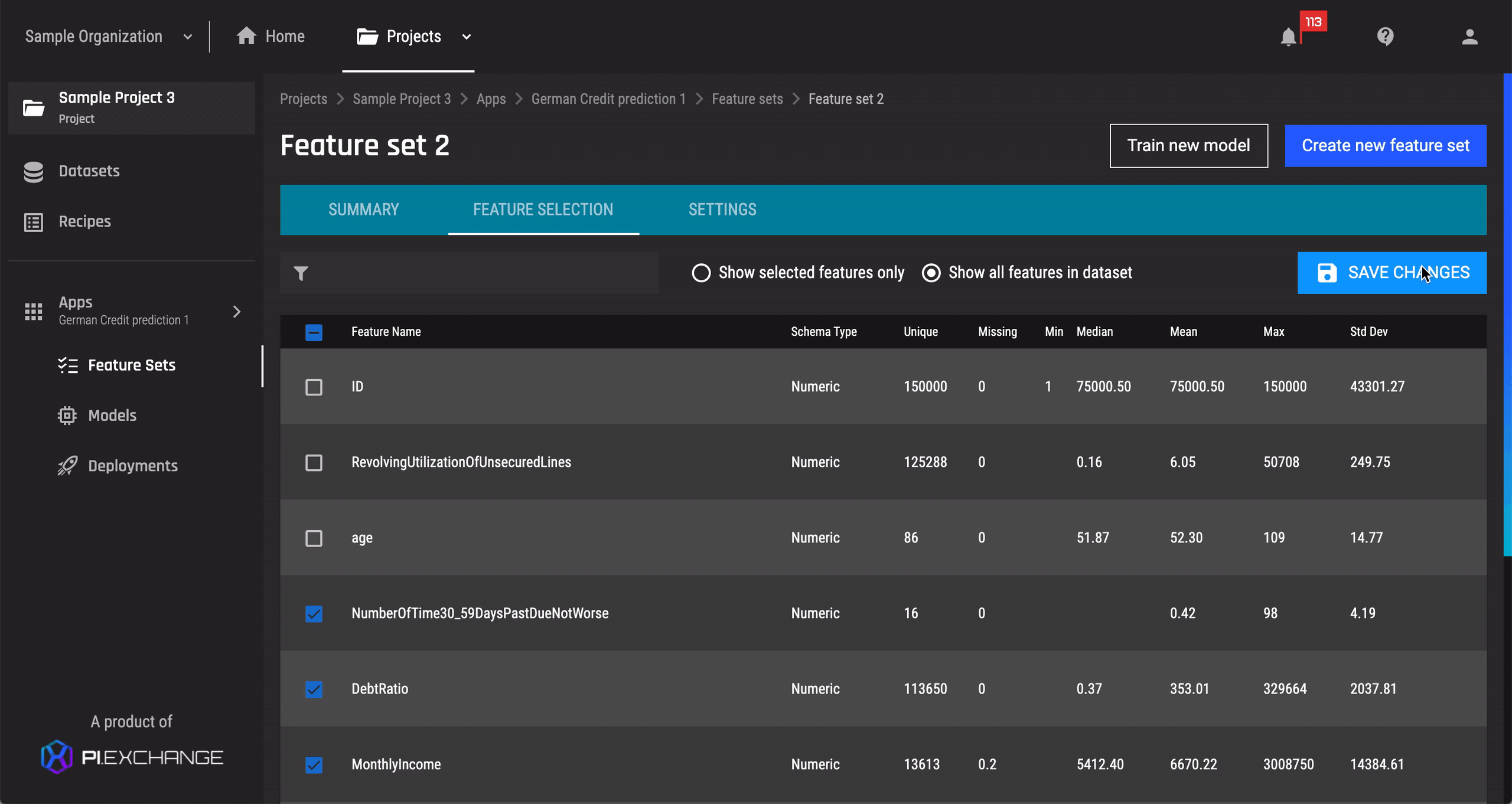Click the Home nav link text

click(285, 37)
